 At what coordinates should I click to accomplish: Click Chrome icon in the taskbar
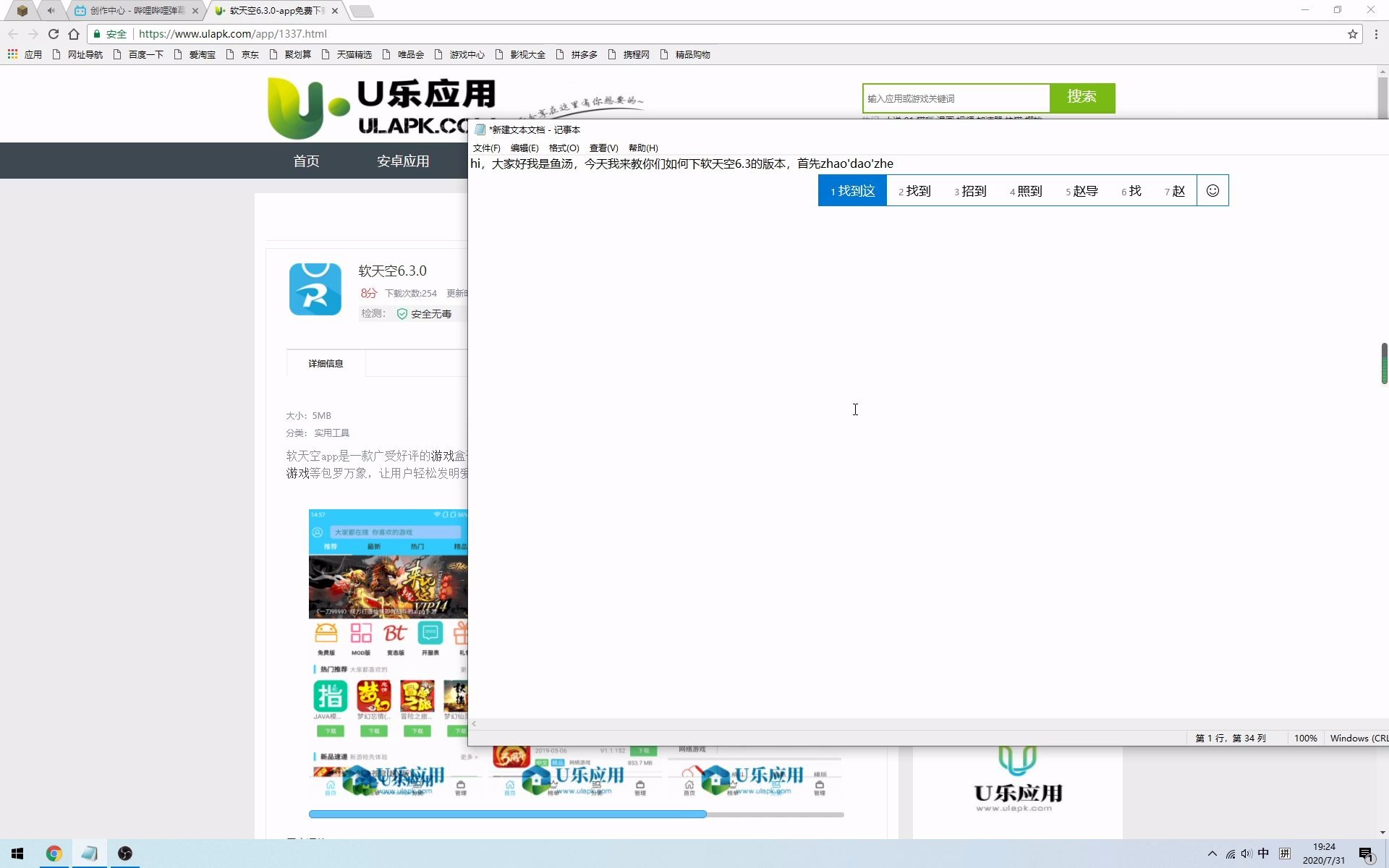[54, 854]
